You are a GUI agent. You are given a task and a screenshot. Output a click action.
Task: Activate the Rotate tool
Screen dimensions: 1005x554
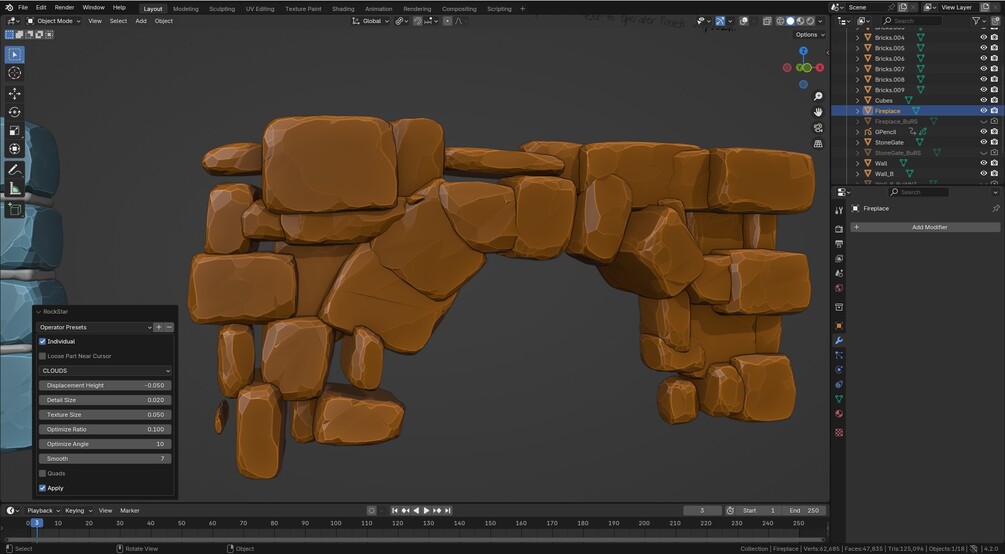pos(15,112)
